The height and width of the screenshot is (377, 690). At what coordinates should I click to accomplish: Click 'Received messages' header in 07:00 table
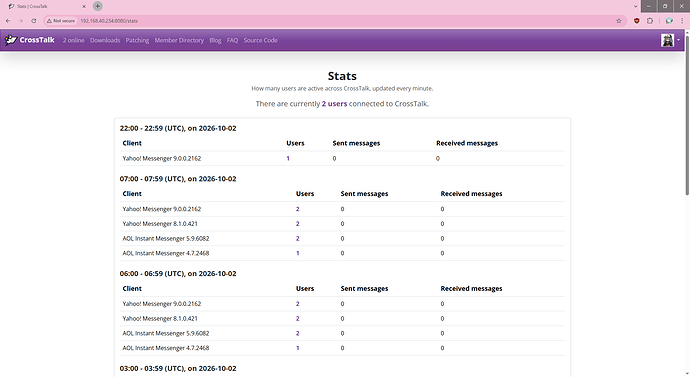[471, 194]
